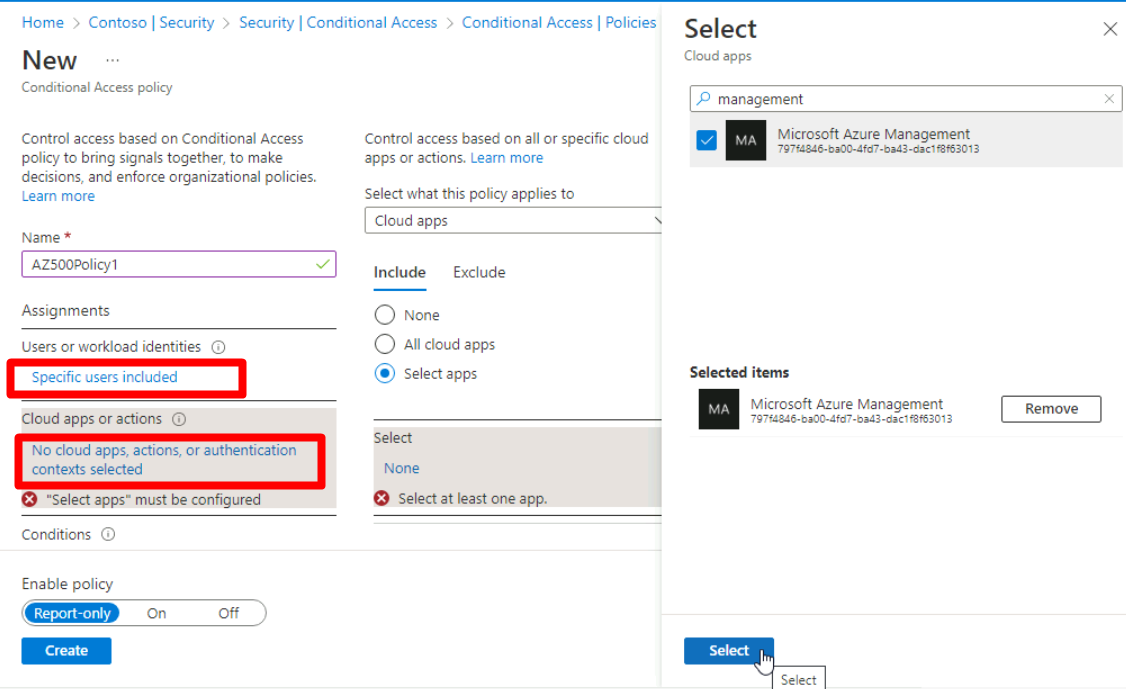Remove Microsoft Azure Management from selected items
This screenshot has width=1126, height=689.
coord(1051,409)
